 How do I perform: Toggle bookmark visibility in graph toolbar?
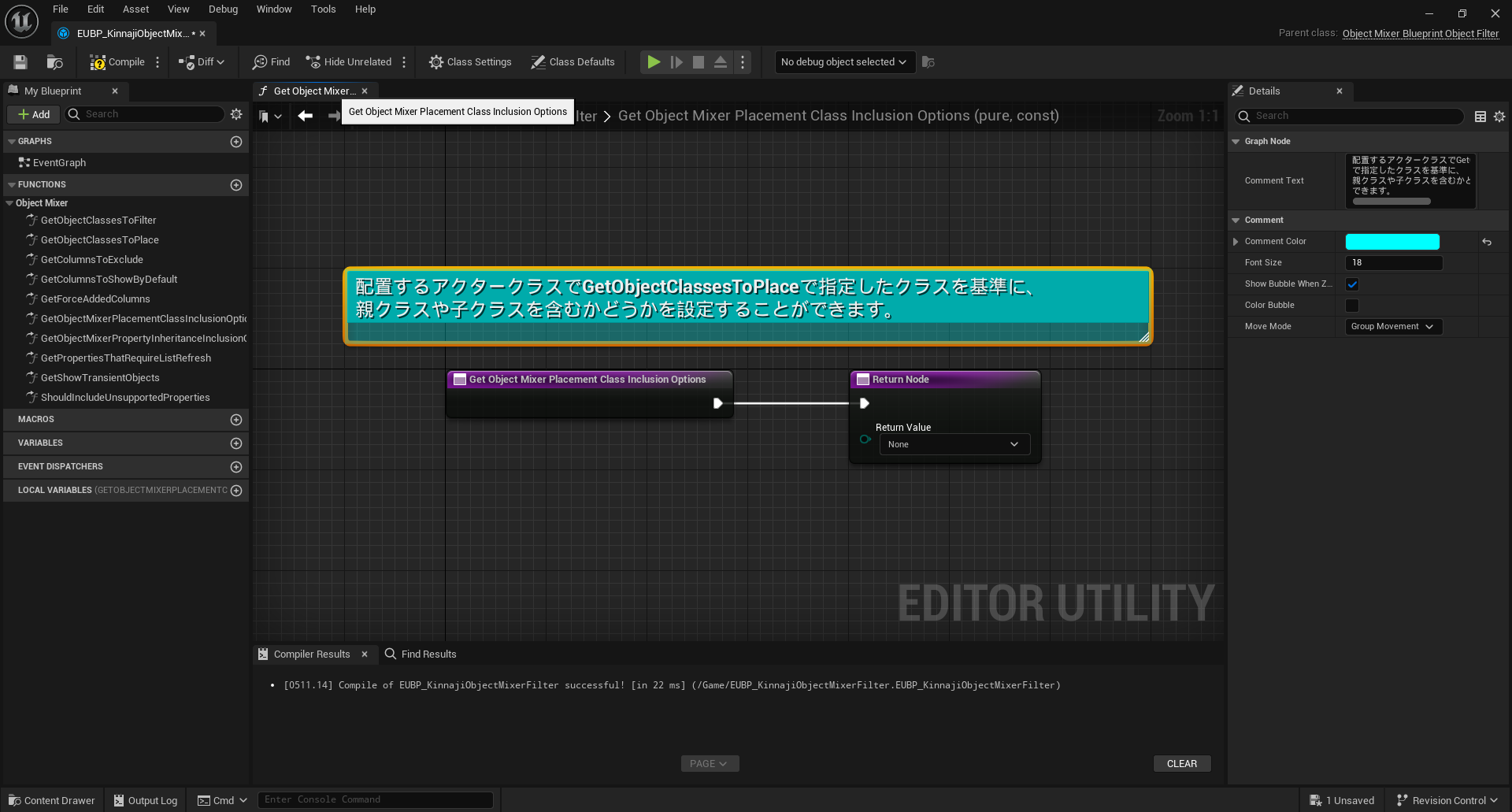(x=265, y=116)
